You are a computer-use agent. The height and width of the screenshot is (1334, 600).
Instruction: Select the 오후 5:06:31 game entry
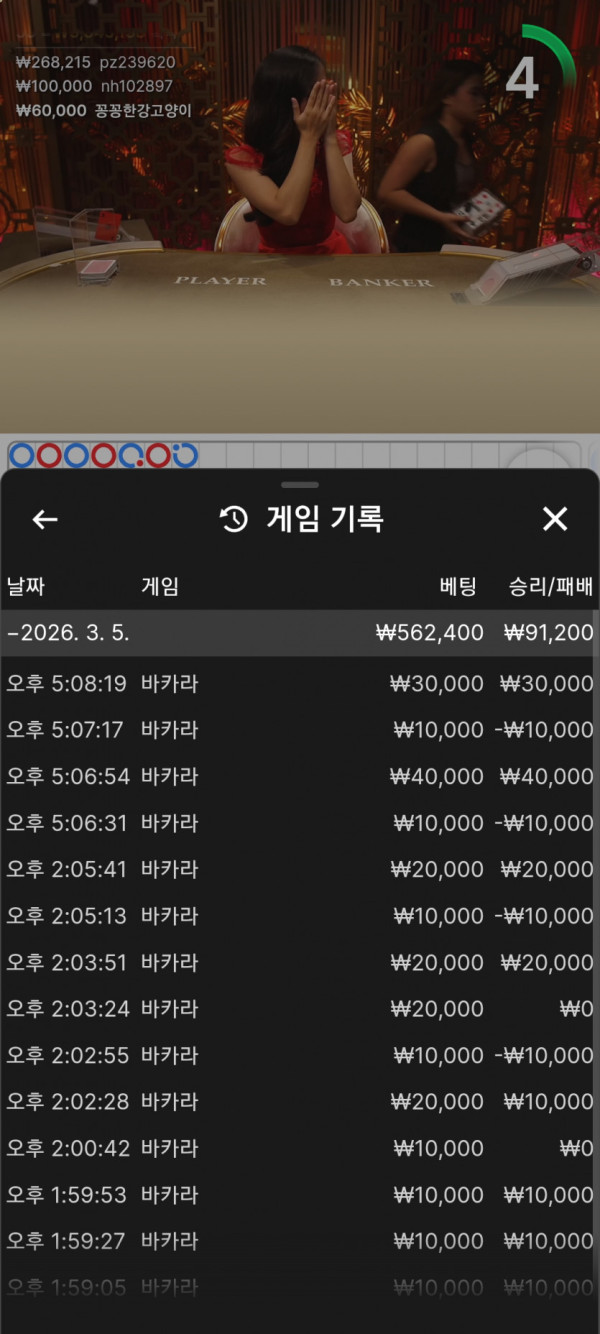tap(300, 823)
